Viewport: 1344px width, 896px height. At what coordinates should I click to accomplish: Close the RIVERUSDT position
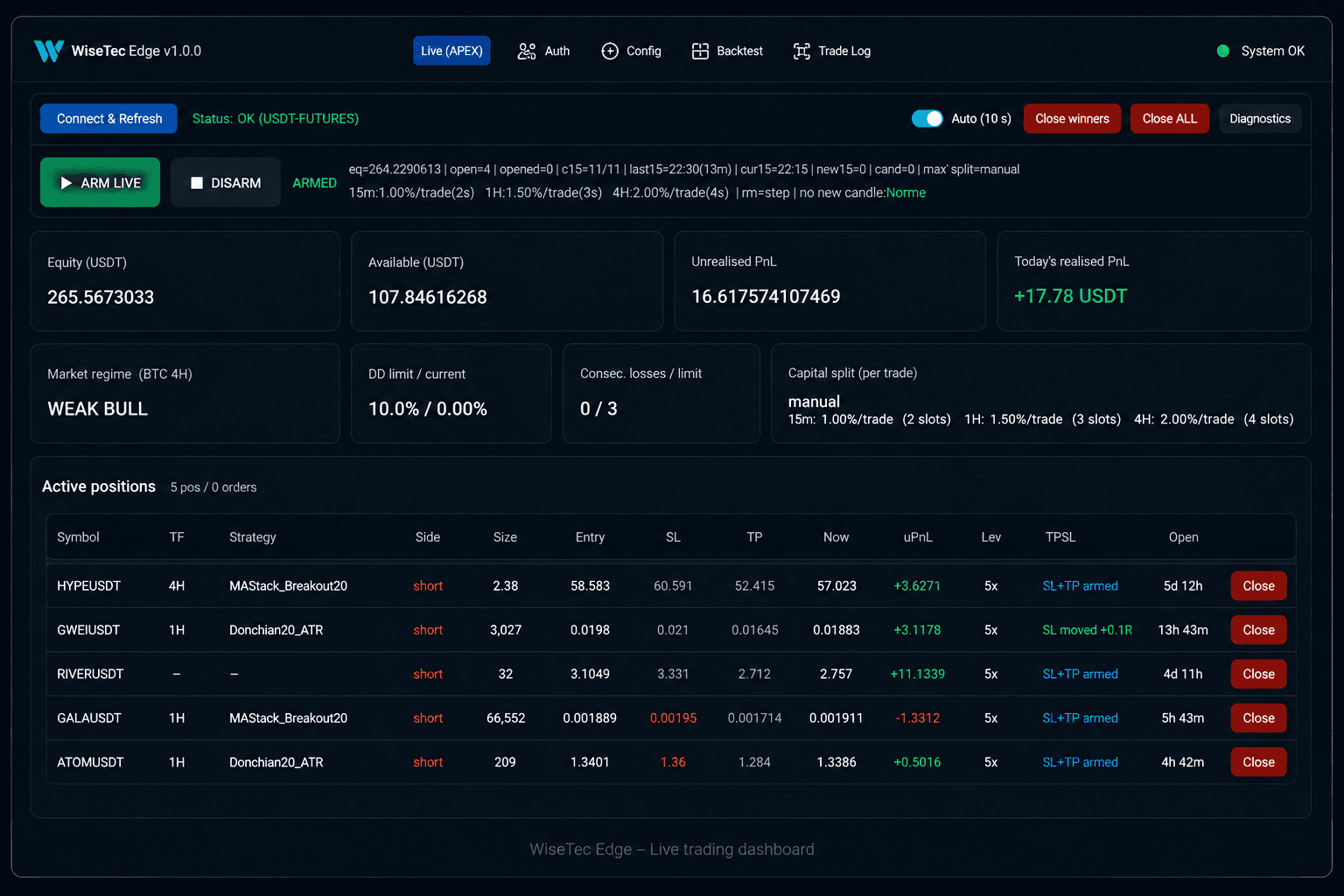tap(1258, 674)
